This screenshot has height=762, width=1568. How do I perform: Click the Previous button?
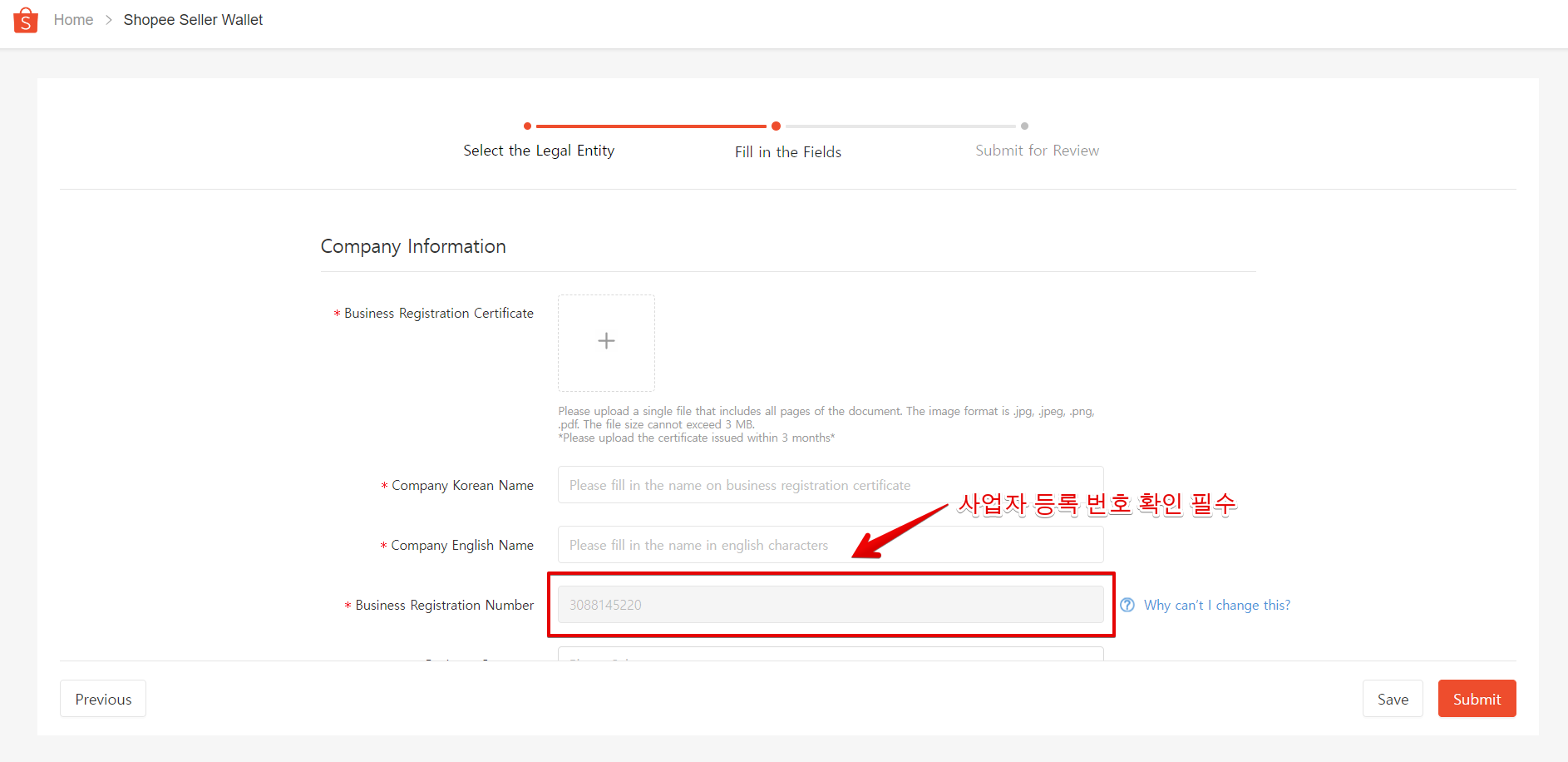point(102,698)
